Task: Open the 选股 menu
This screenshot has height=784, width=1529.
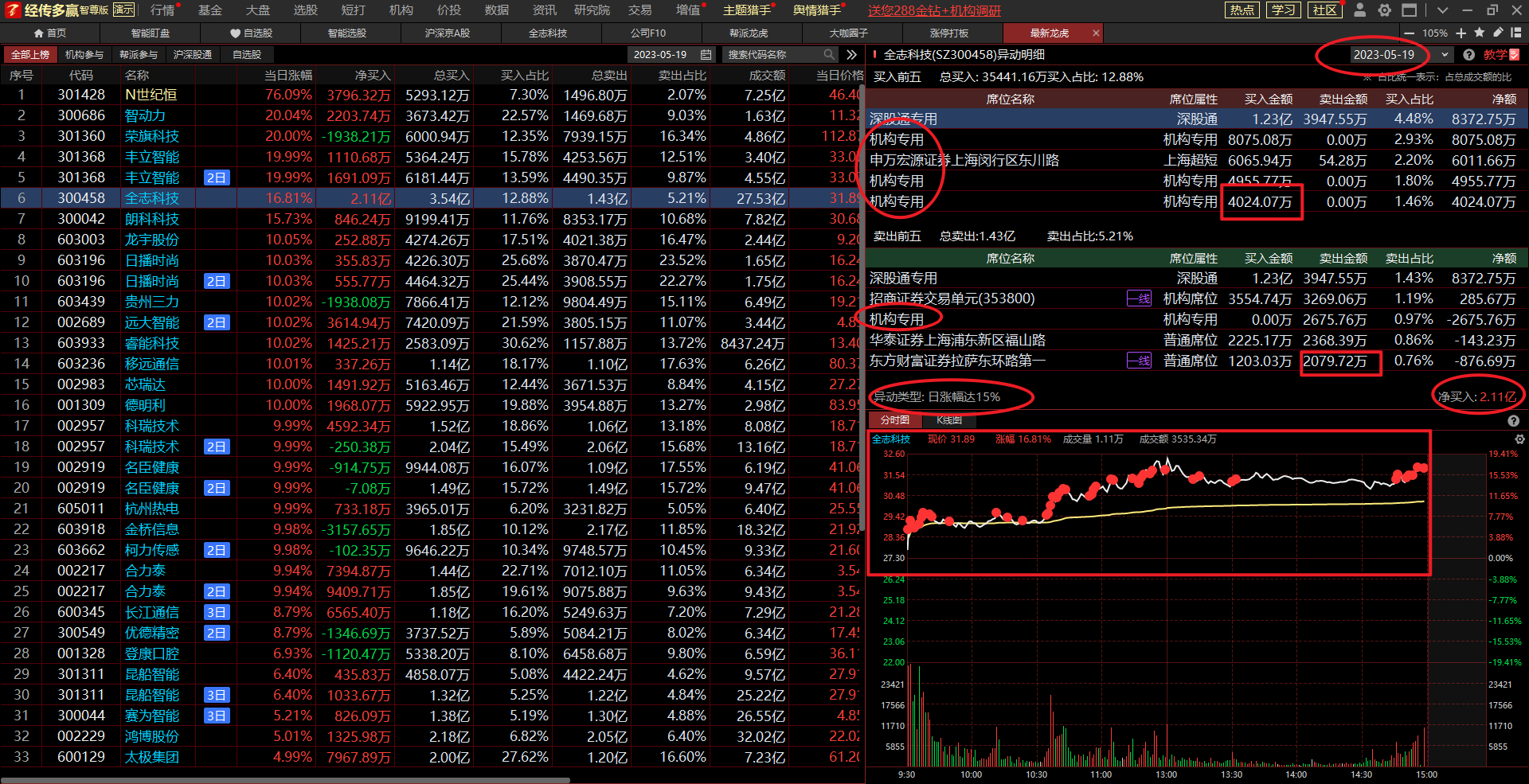Action: (x=306, y=10)
